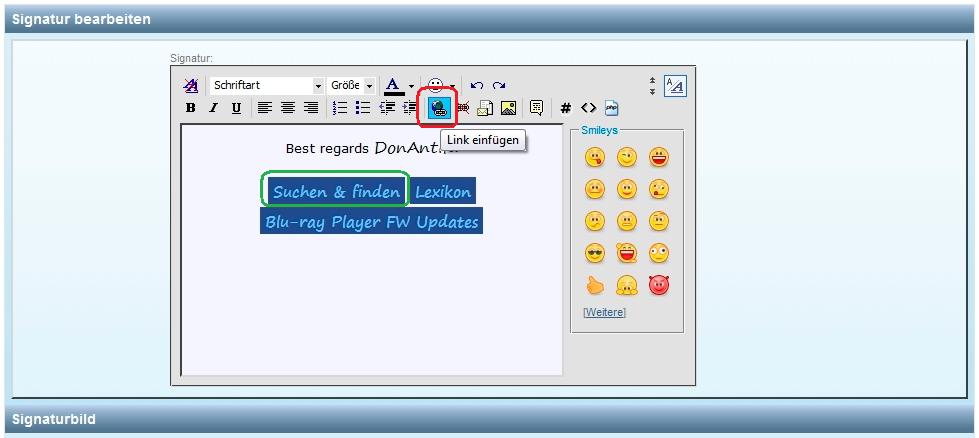Click the Weitere smileys link
This screenshot has width=979, height=438.
coord(604,312)
